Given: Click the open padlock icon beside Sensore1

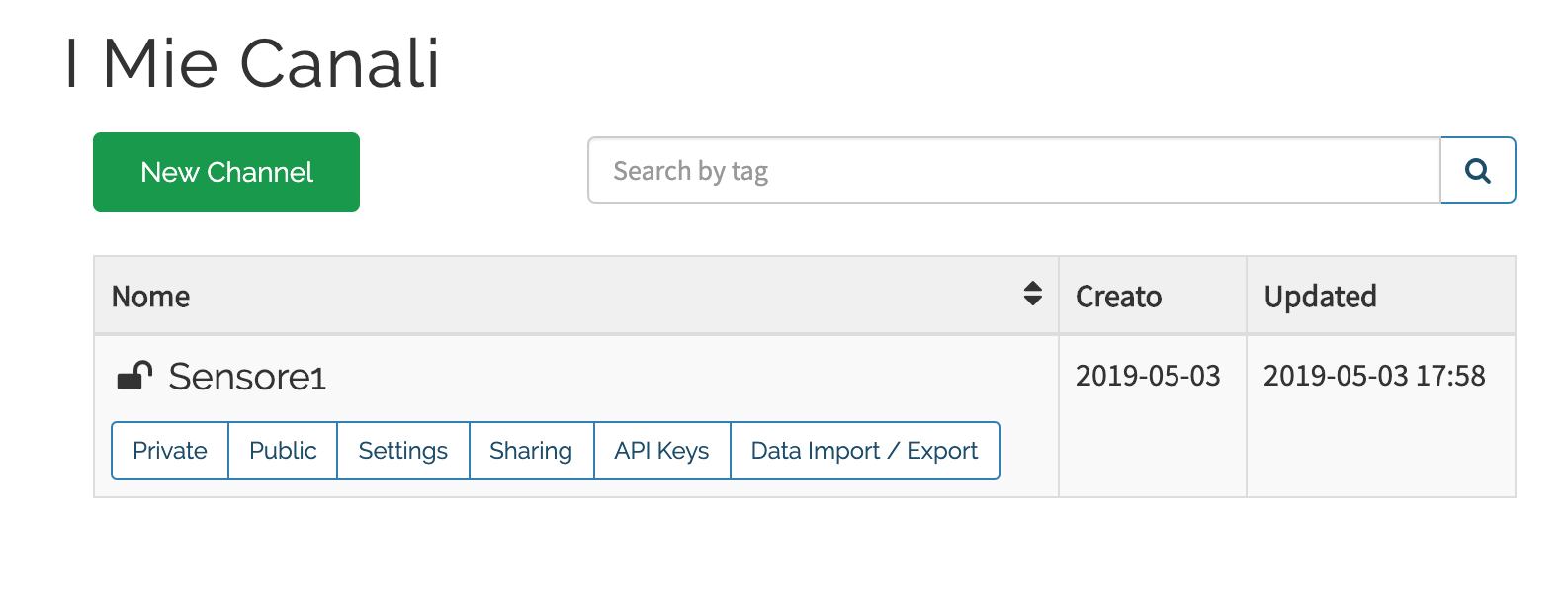Looking at the screenshot, I should pyautogui.click(x=134, y=376).
